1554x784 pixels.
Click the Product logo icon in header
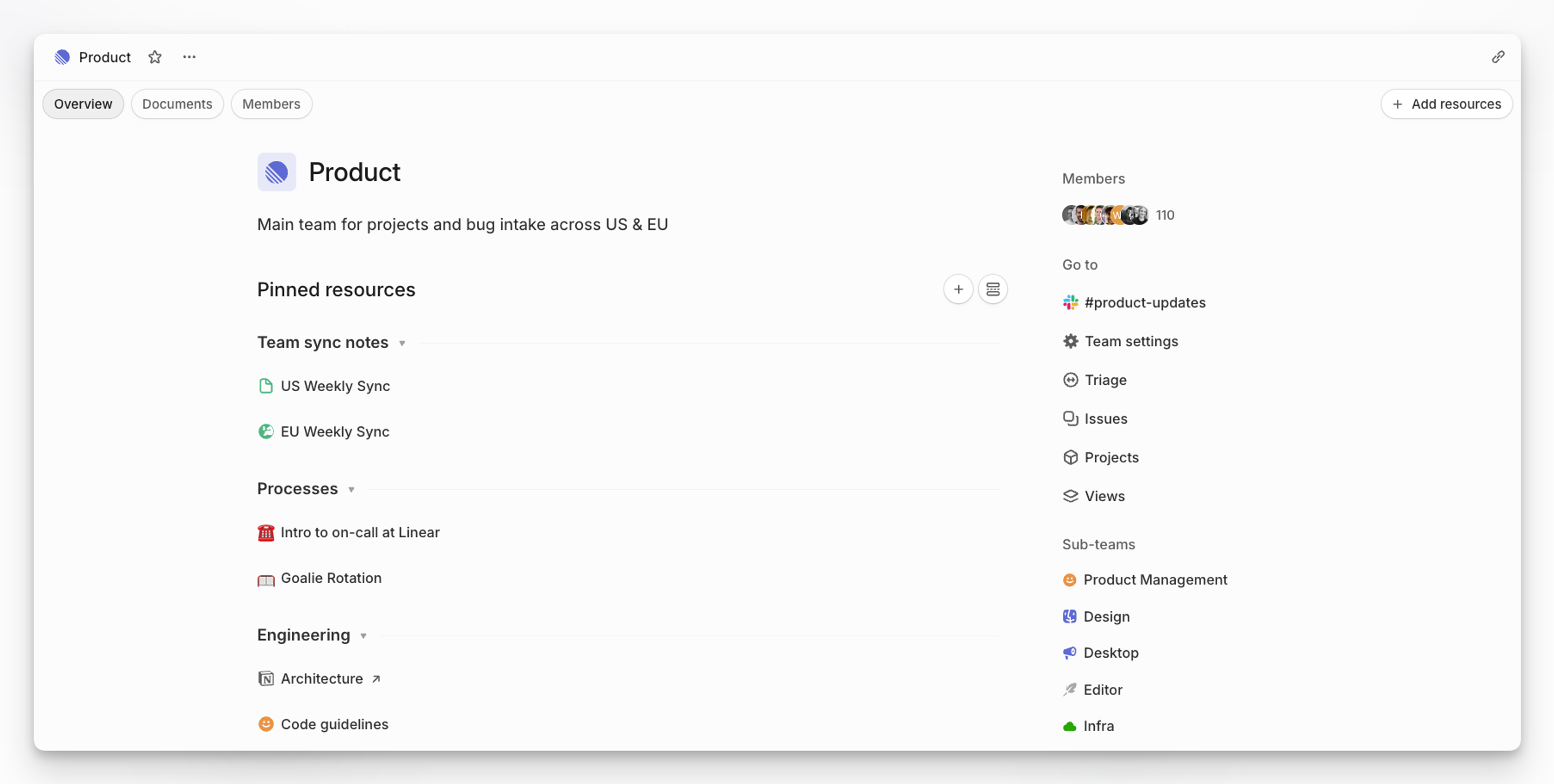point(62,57)
